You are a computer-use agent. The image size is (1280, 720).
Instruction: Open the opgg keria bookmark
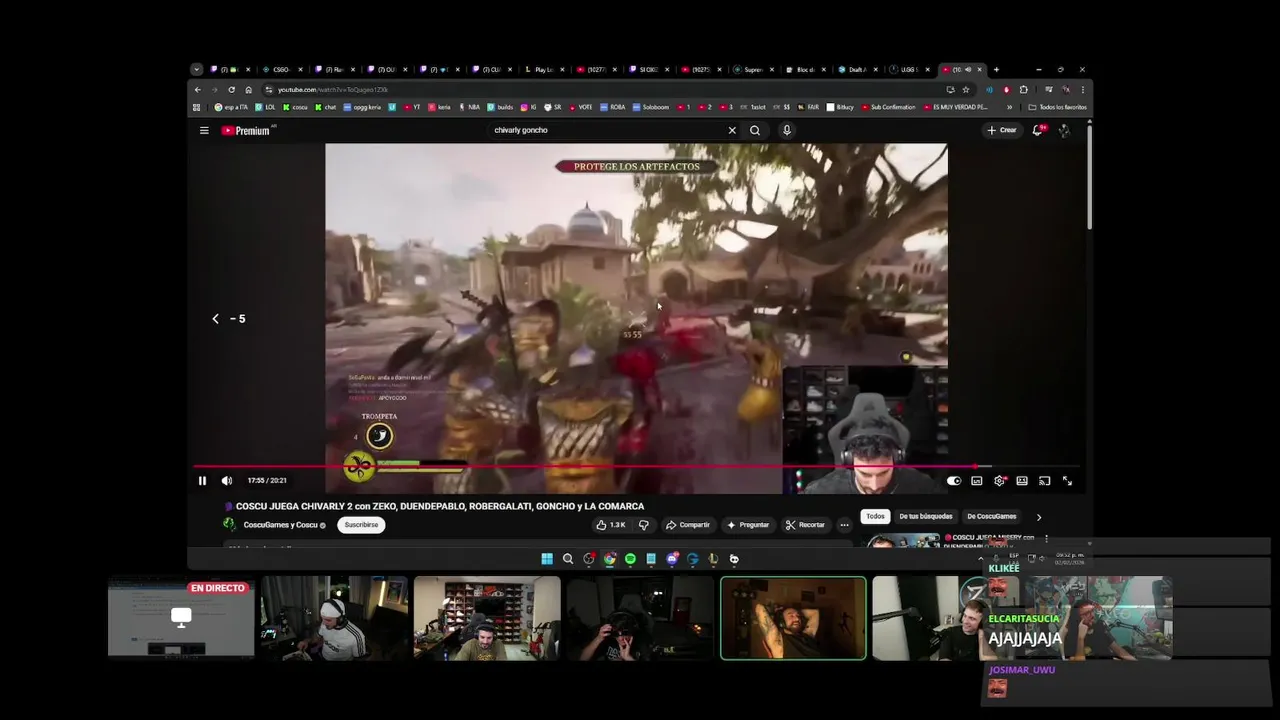click(362, 107)
